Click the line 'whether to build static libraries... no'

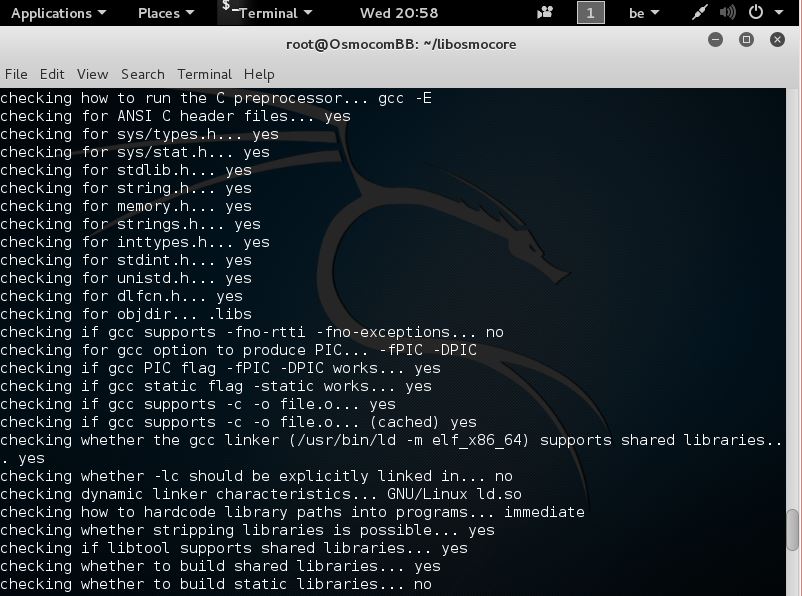216,584
